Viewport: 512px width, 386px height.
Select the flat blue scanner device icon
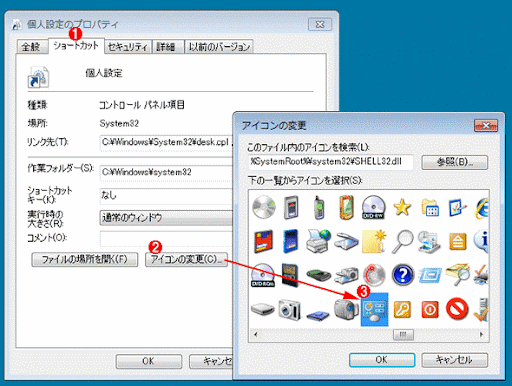[x=318, y=315]
